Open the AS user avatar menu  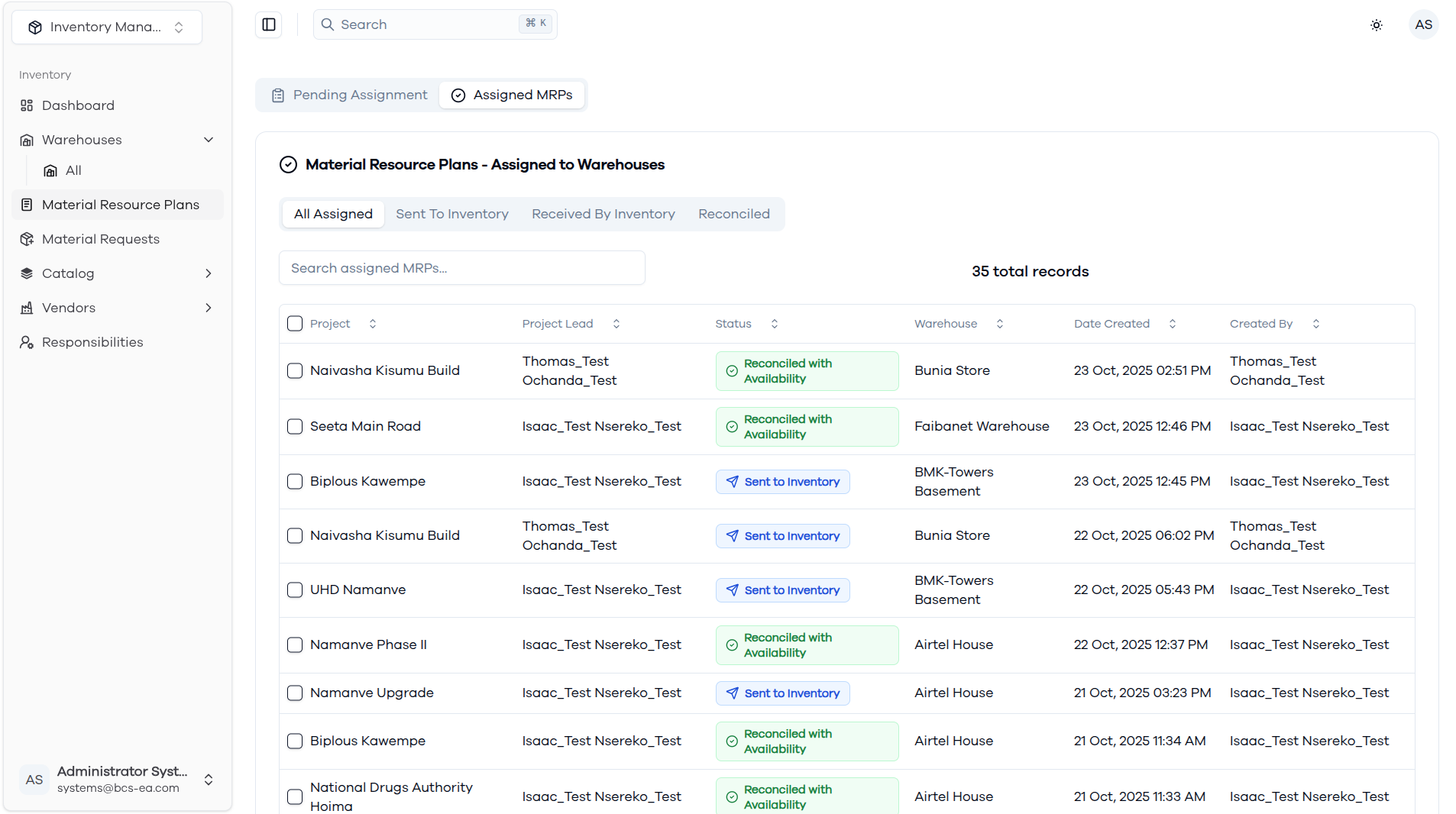tap(1423, 24)
